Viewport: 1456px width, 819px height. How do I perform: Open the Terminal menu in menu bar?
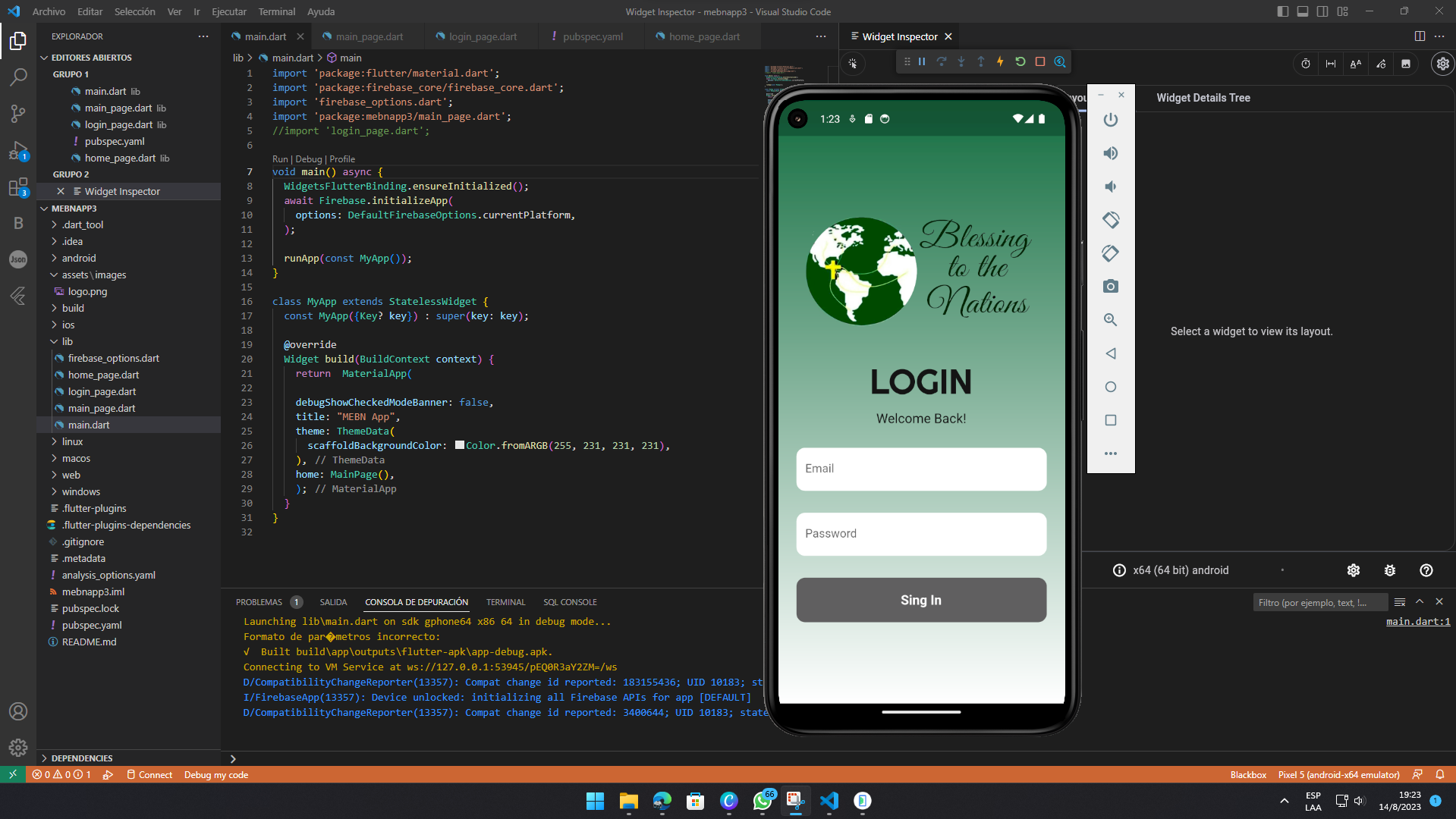276,11
